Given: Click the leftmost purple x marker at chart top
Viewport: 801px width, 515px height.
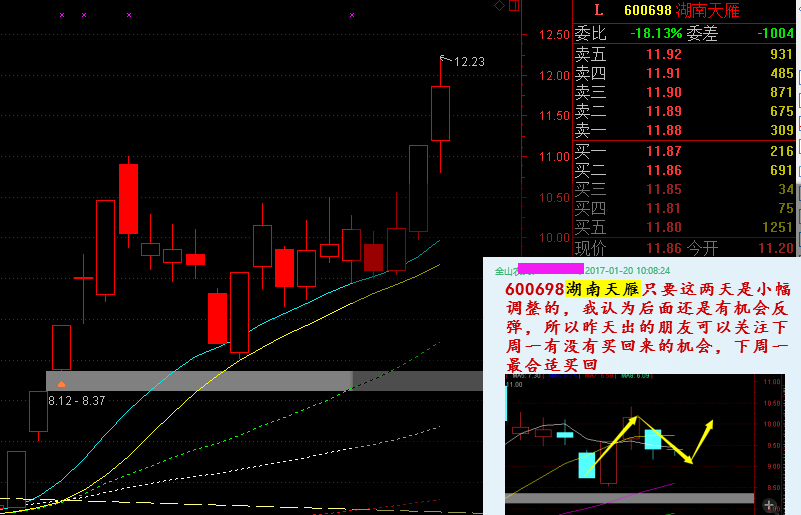Looking at the screenshot, I should tap(61, 15).
